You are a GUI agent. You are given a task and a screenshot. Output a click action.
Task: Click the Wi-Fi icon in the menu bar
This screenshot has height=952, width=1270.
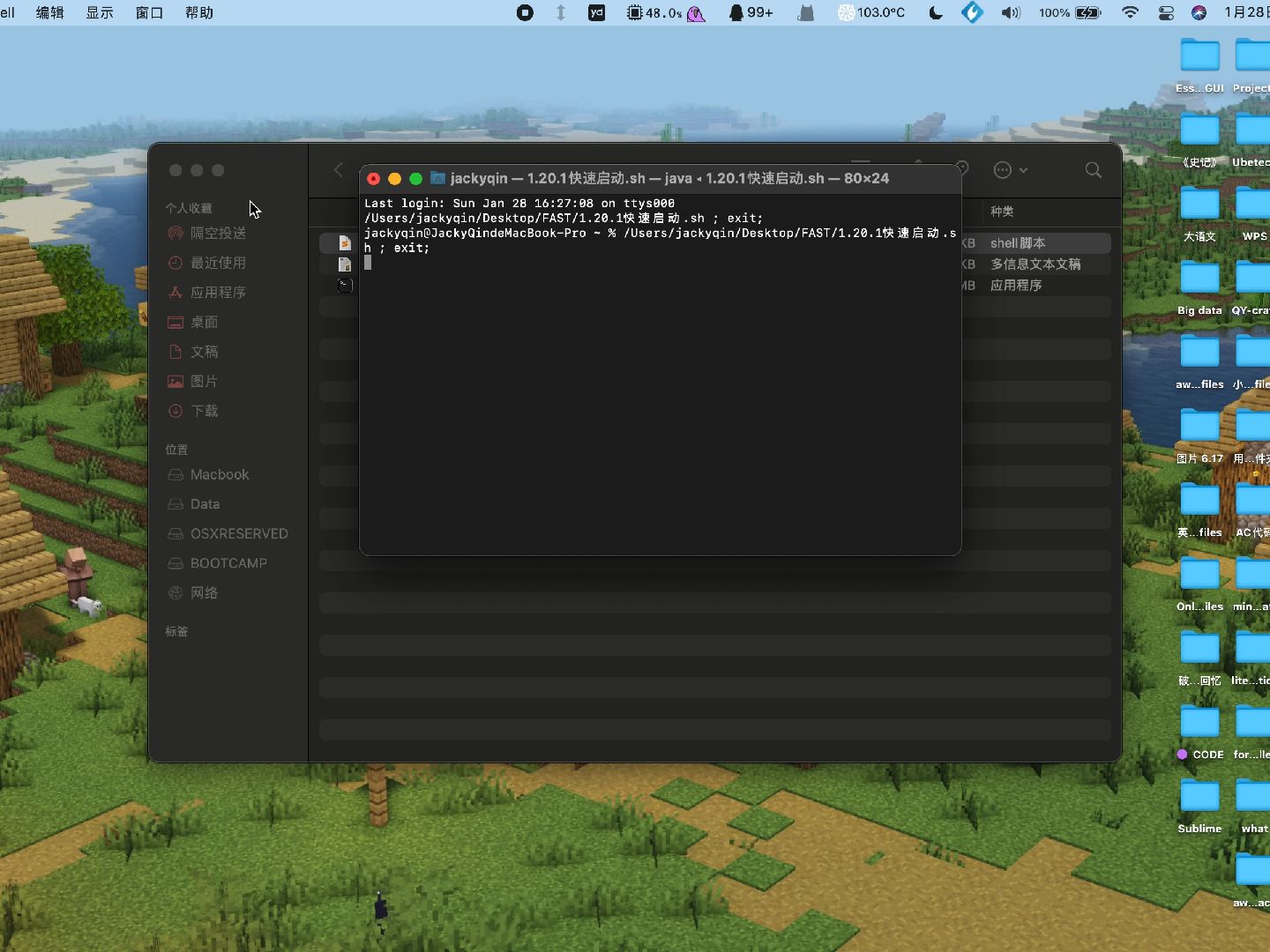pos(1131,13)
